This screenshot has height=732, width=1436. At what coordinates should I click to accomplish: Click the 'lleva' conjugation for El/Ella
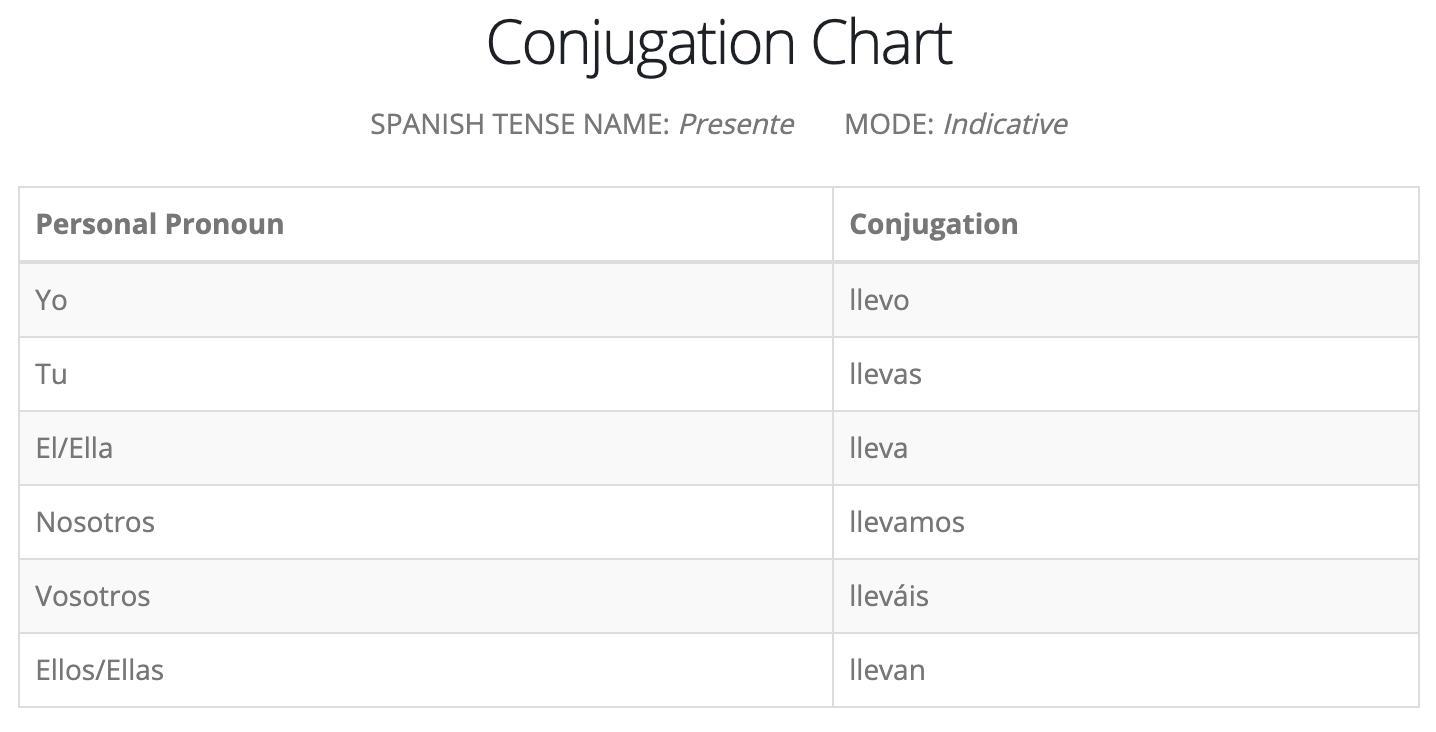click(x=878, y=448)
